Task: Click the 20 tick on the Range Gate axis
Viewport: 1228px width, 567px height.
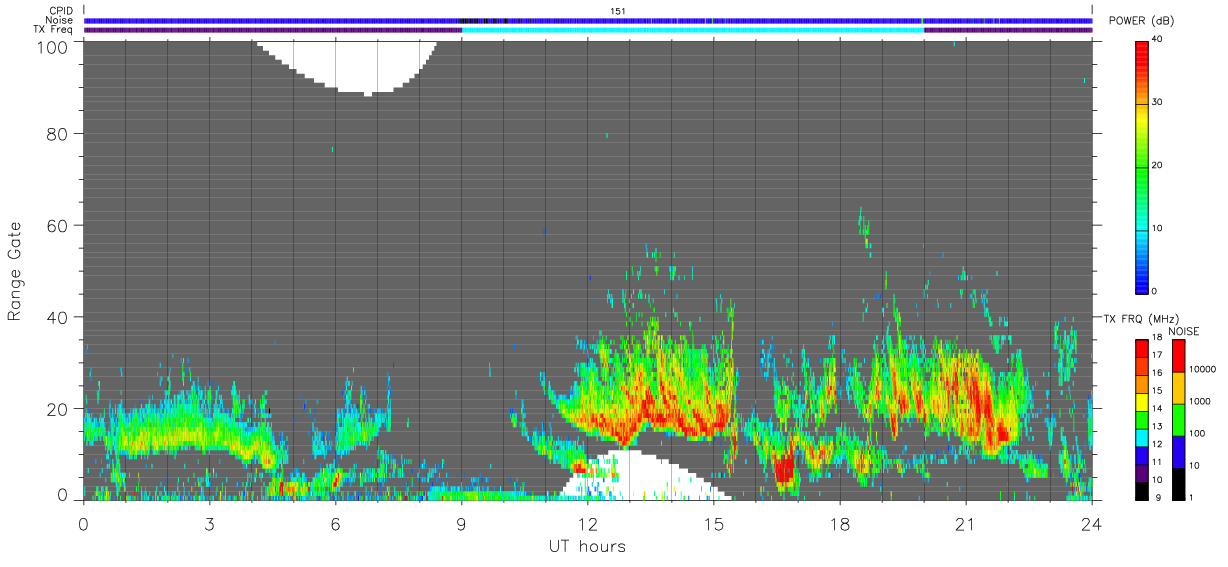Action: pyautogui.click(x=57, y=409)
